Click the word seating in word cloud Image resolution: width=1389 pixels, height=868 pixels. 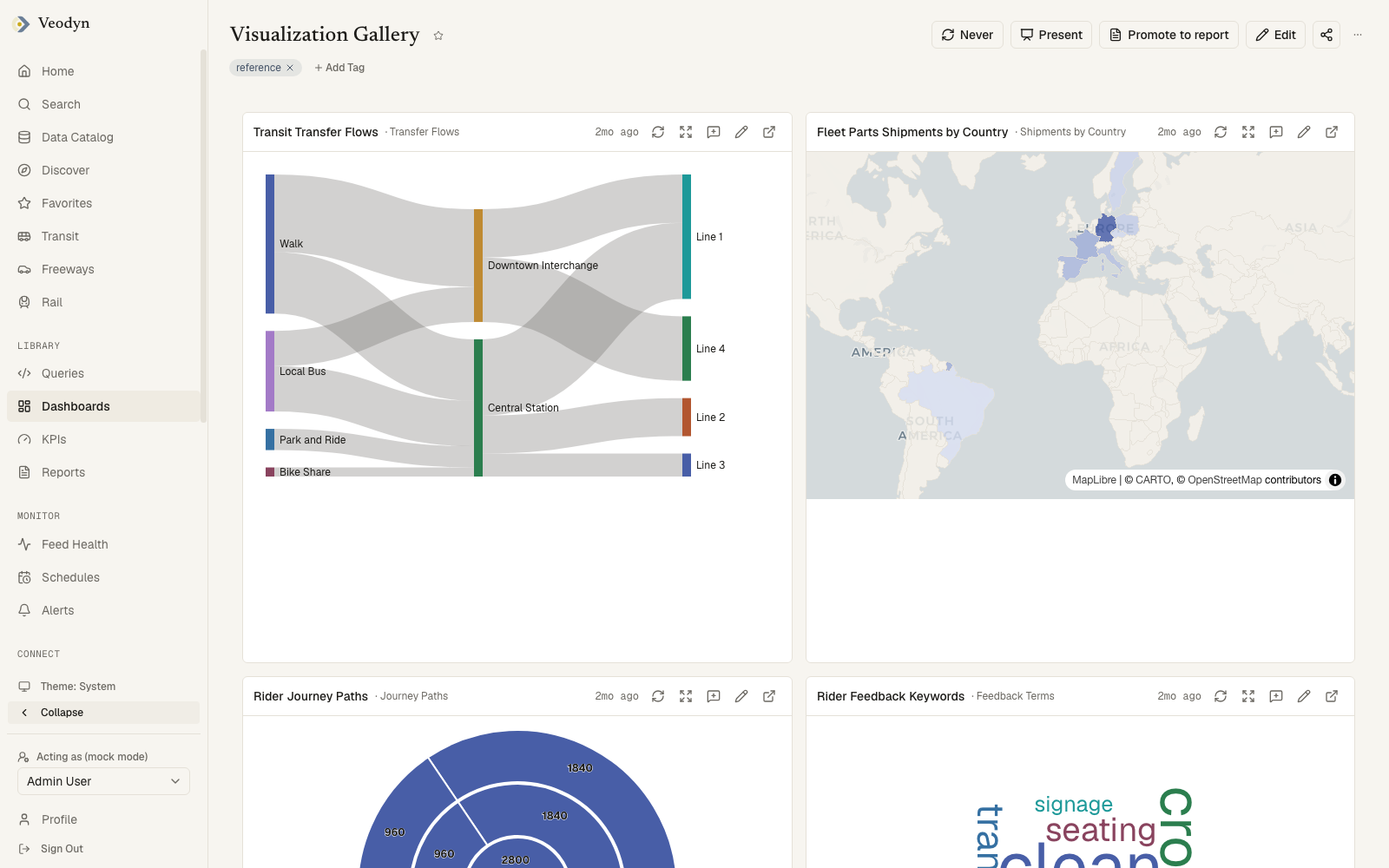[1101, 831]
